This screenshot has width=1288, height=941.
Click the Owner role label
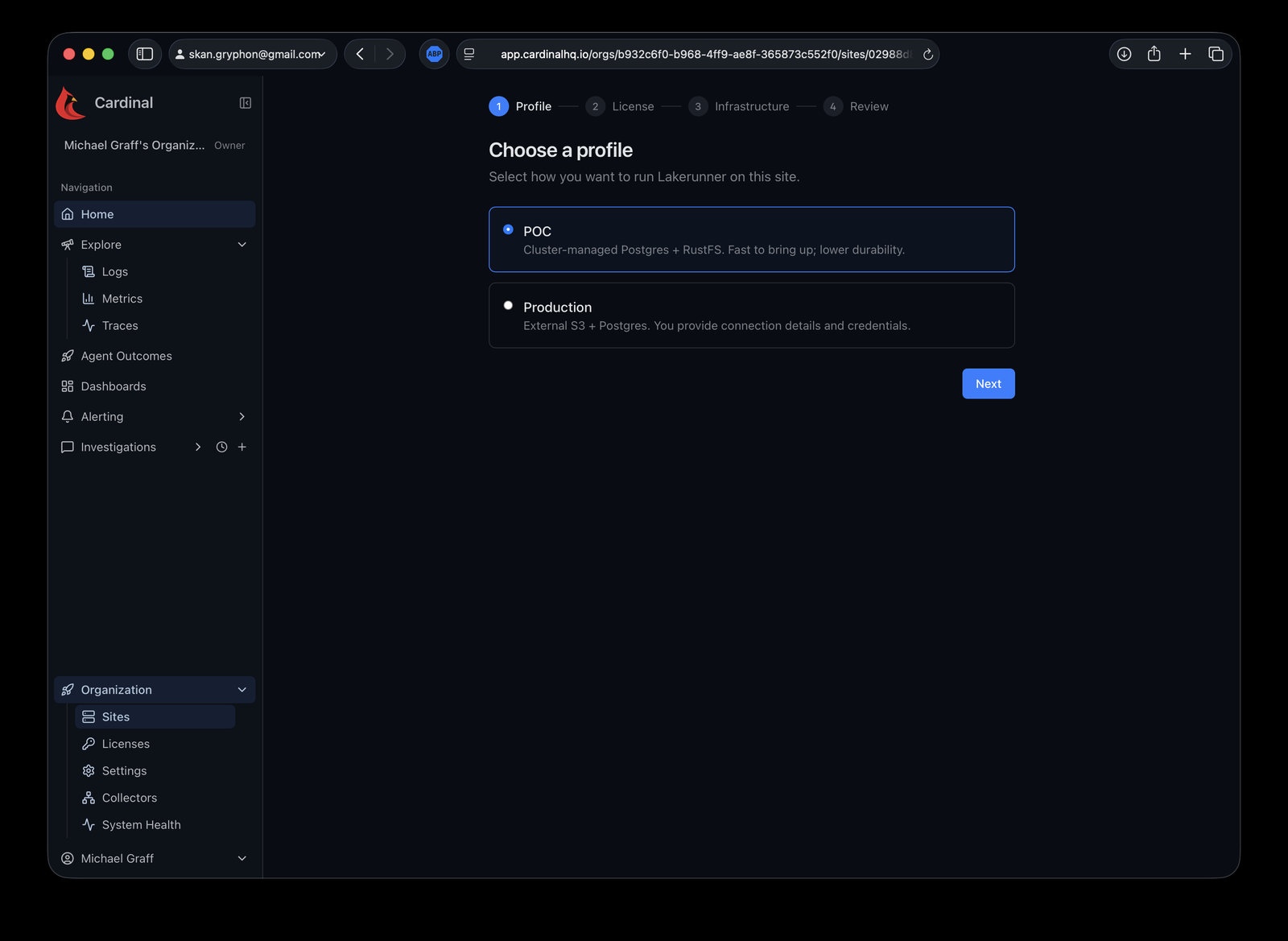(229, 146)
